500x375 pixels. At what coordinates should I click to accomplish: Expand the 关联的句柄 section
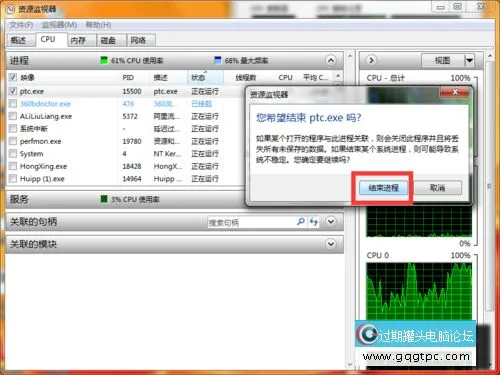click(x=331, y=221)
